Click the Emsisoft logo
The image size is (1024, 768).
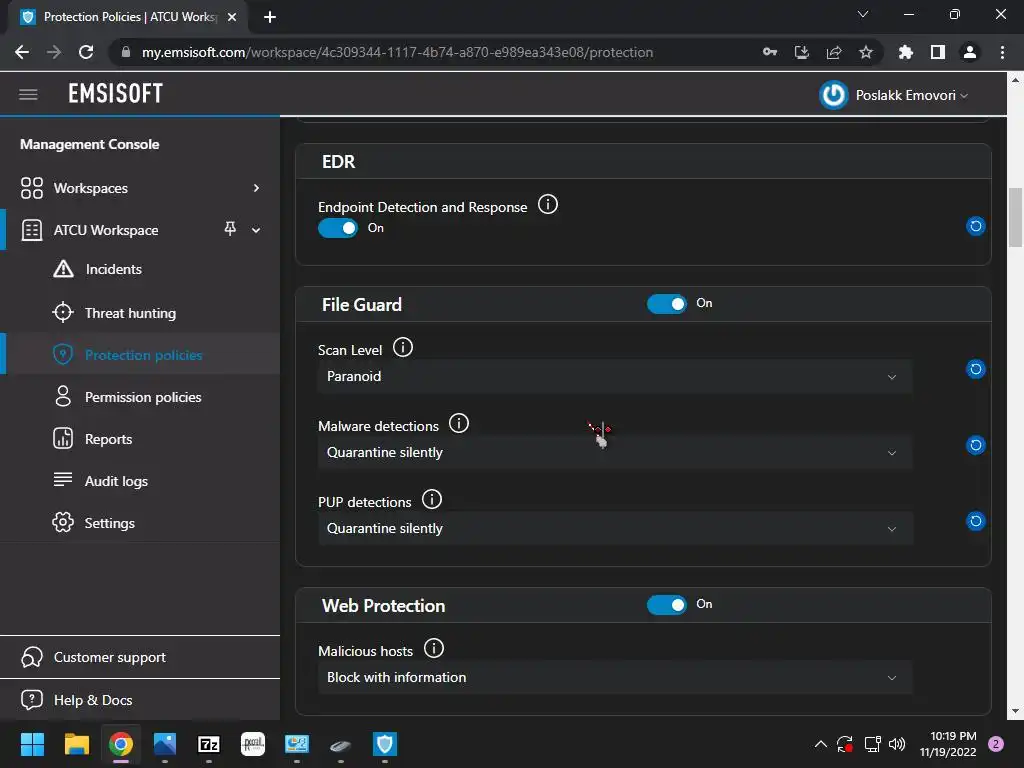[x=116, y=94]
